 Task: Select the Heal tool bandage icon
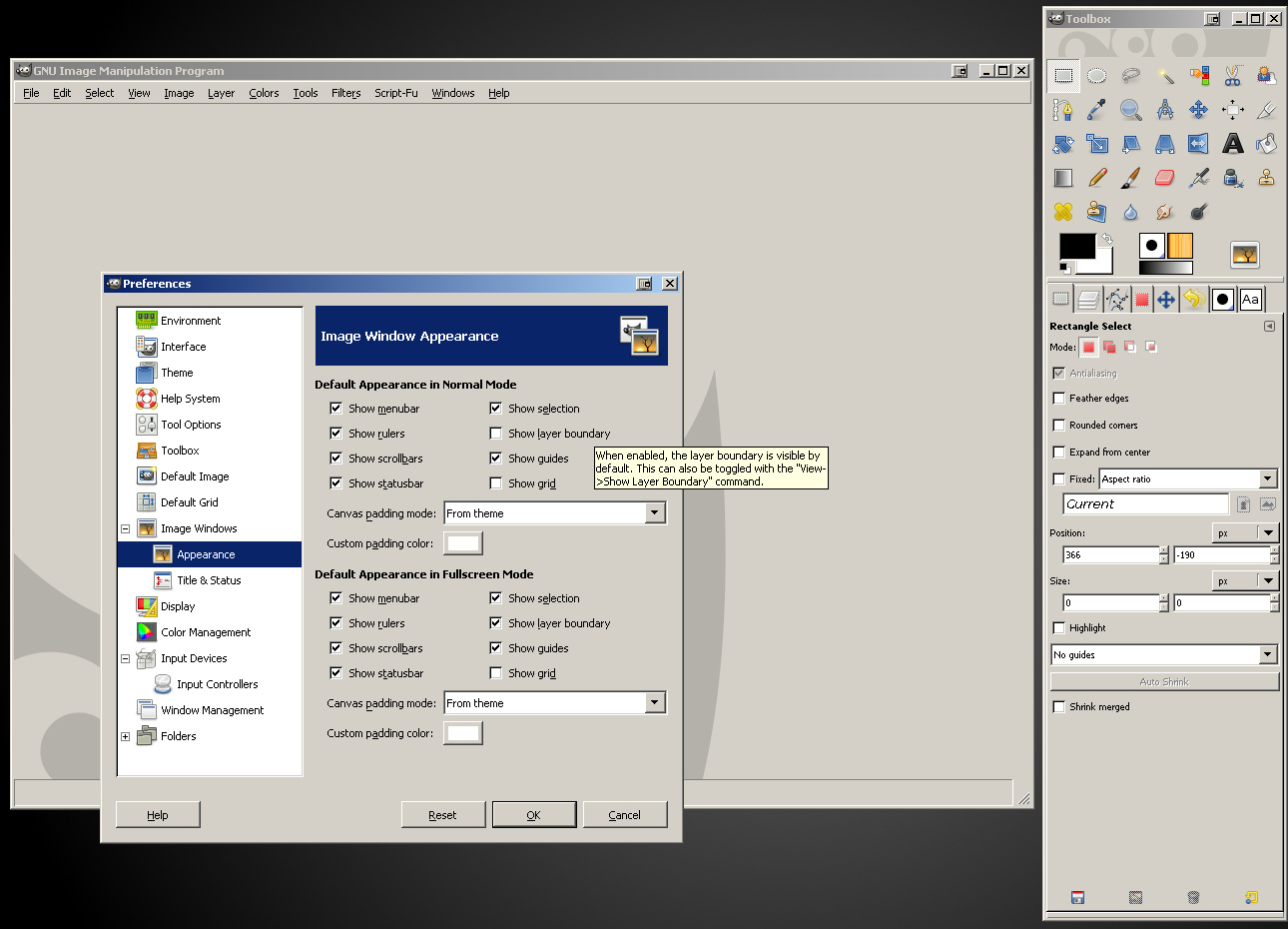[x=1063, y=212]
